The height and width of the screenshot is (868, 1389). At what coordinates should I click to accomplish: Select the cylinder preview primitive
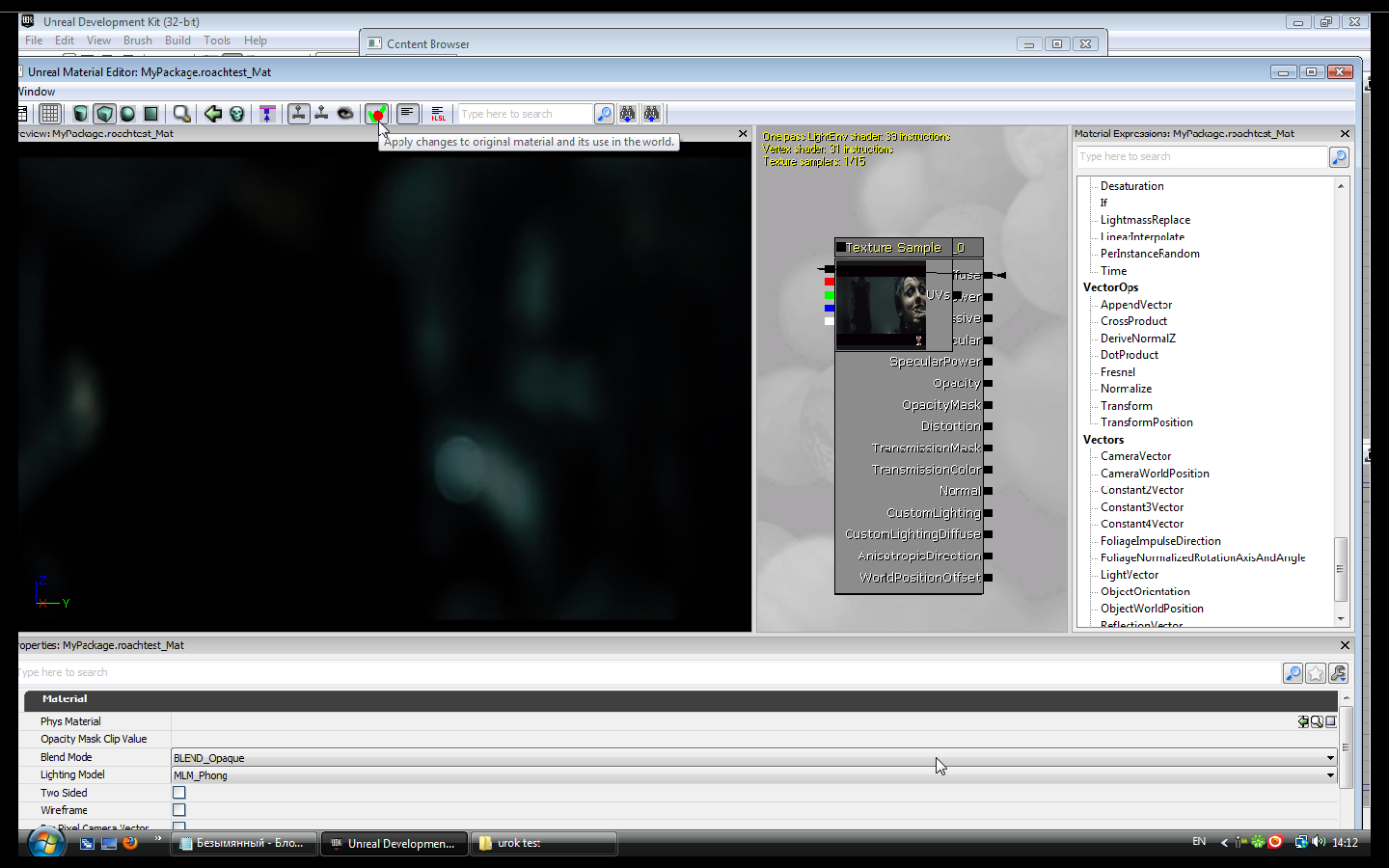[81, 114]
